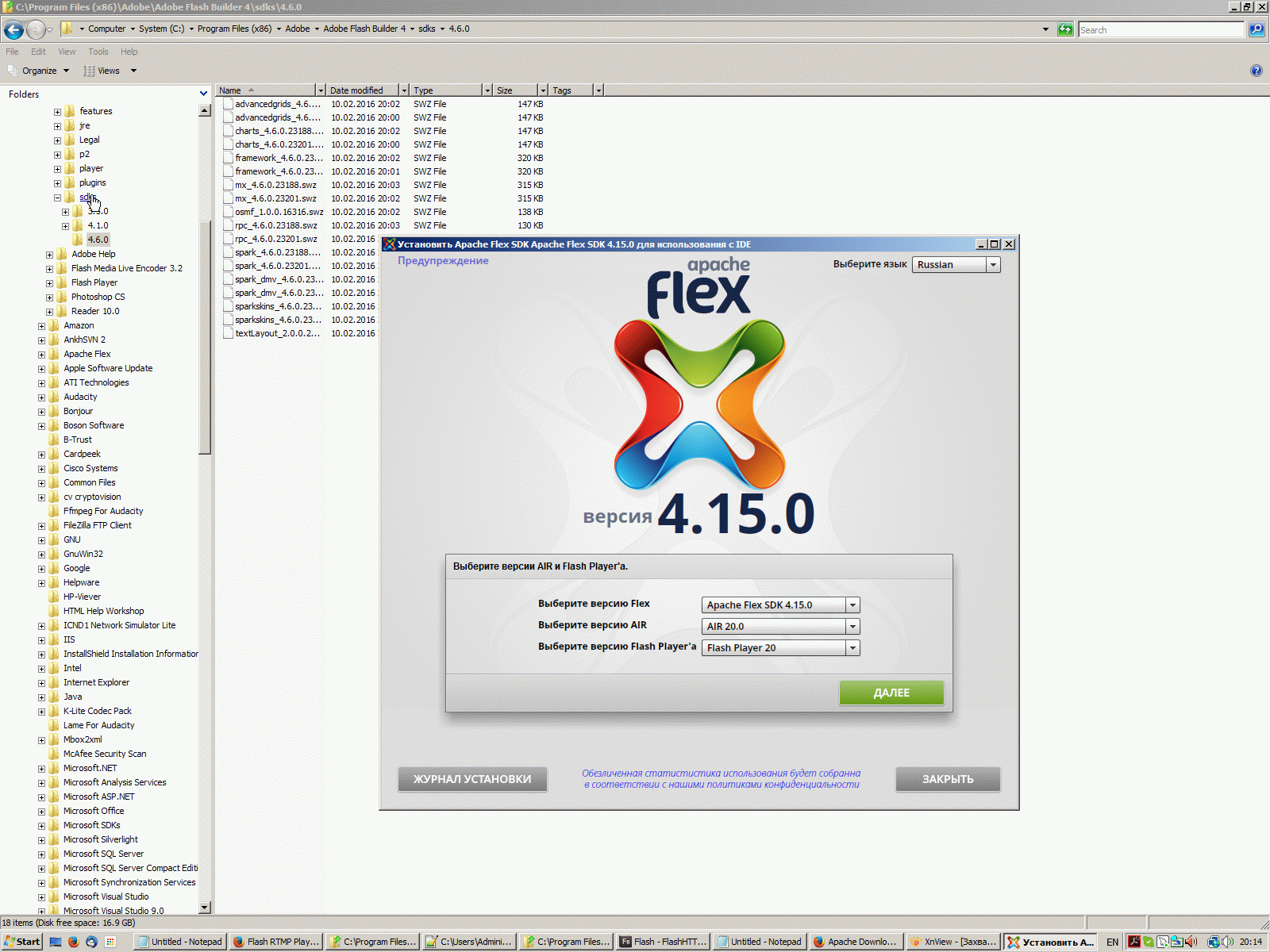Sort files by the Type column header

(445, 90)
